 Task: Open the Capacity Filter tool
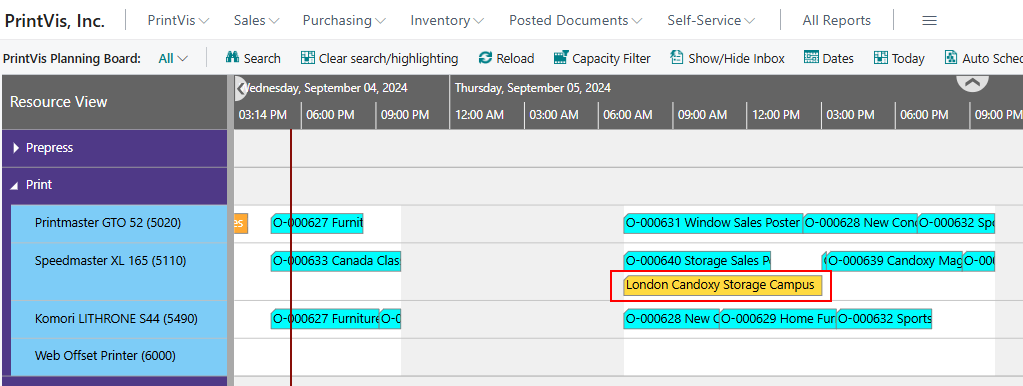[x=602, y=58]
